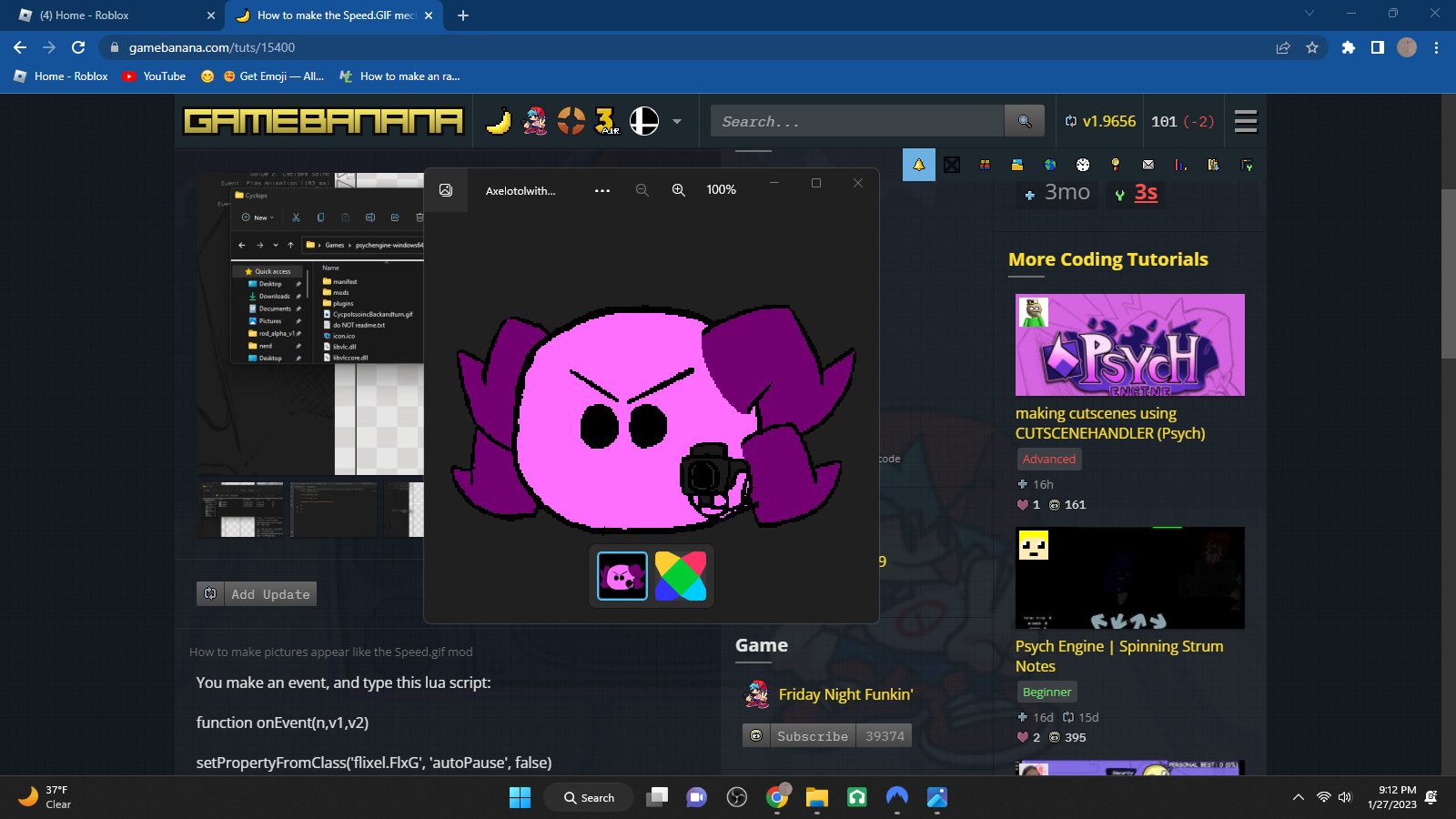
Task: Click the medal/awards icon in the top bar
Action: (1115, 165)
